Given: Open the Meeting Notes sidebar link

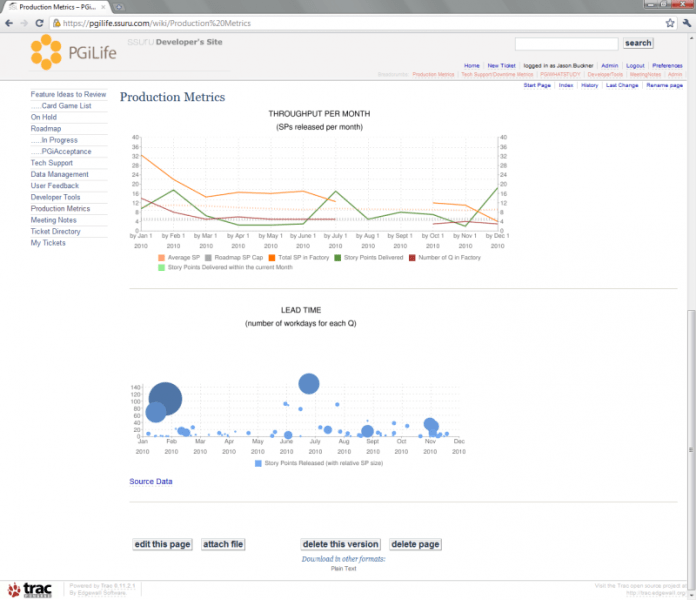Looking at the screenshot, I should click(x=53, y=220).
